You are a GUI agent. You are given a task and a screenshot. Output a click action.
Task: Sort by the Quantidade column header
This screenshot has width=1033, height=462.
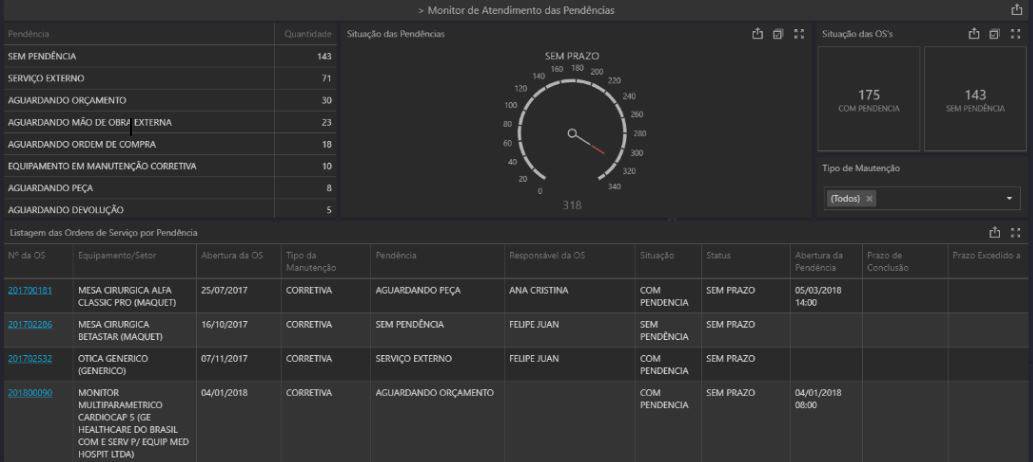tap(307, 35)
